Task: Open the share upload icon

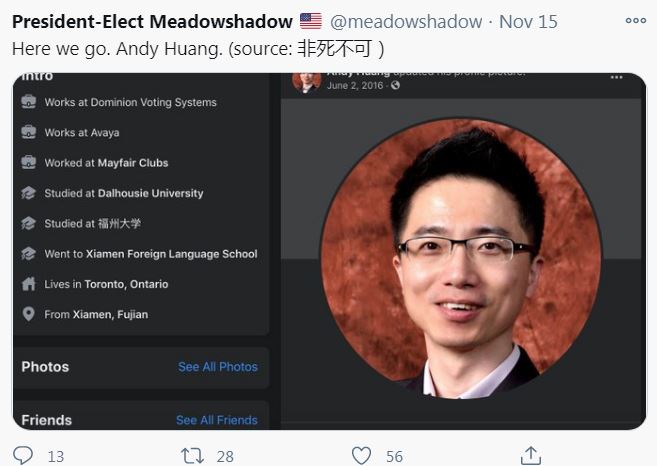Action: click(531, 456)
